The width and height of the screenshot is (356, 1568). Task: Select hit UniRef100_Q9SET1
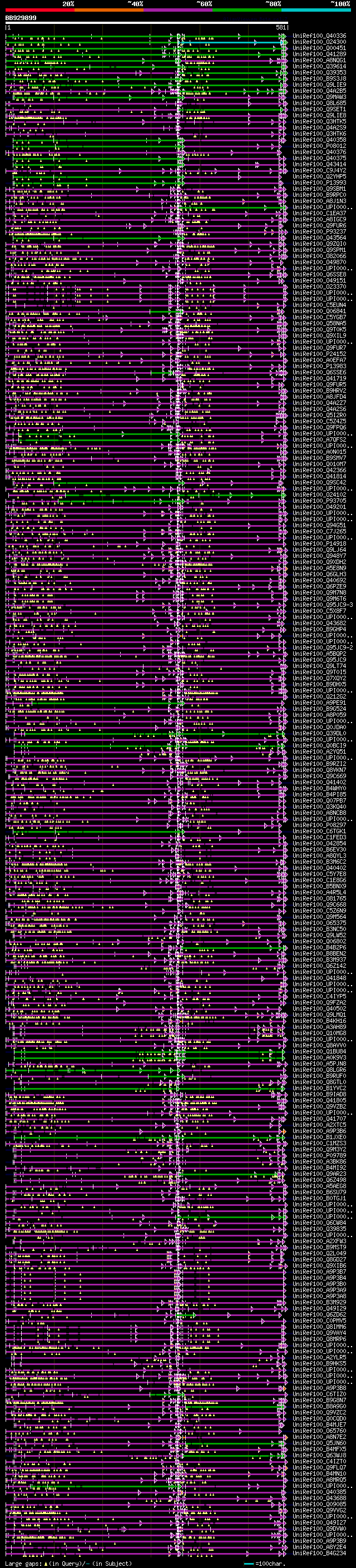pyautogui.click(x=319, y=110)
